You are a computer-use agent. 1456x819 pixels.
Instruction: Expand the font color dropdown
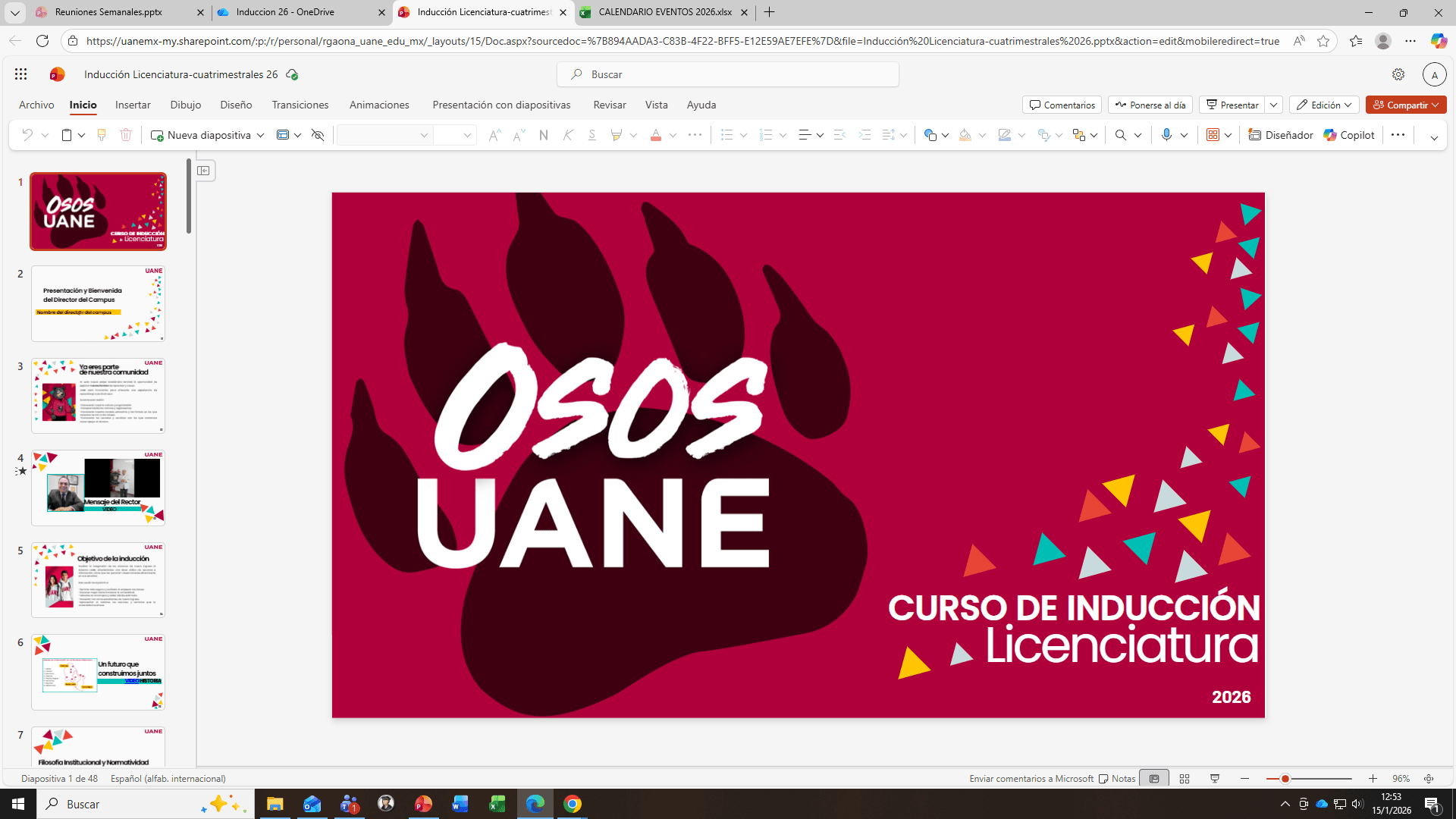[x=673, y=134]
